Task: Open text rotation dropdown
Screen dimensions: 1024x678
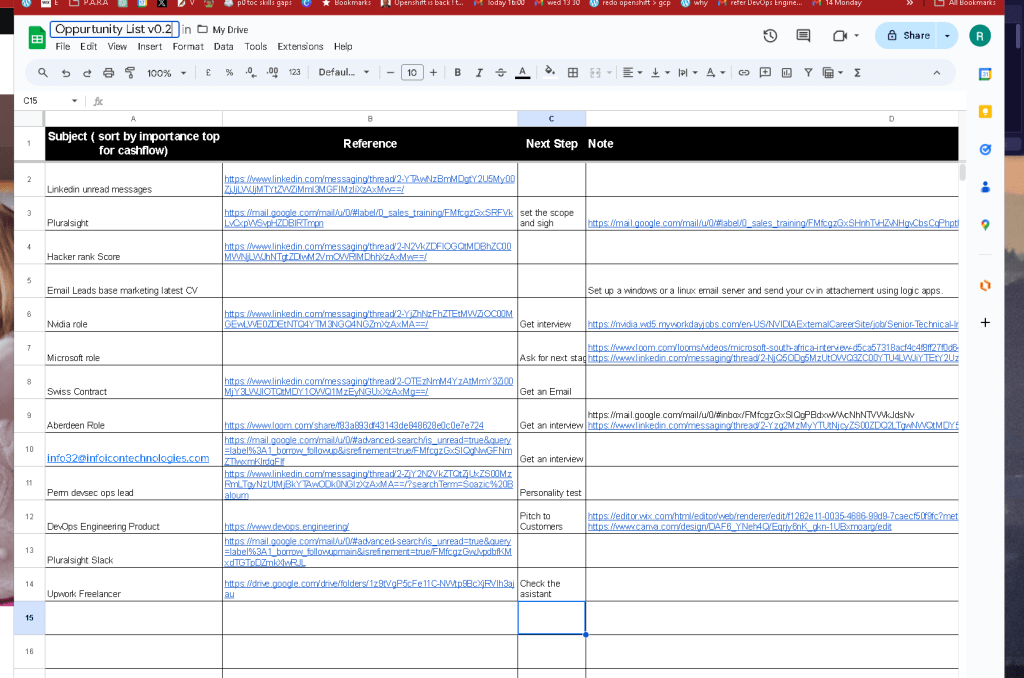Action: (716, 73)
